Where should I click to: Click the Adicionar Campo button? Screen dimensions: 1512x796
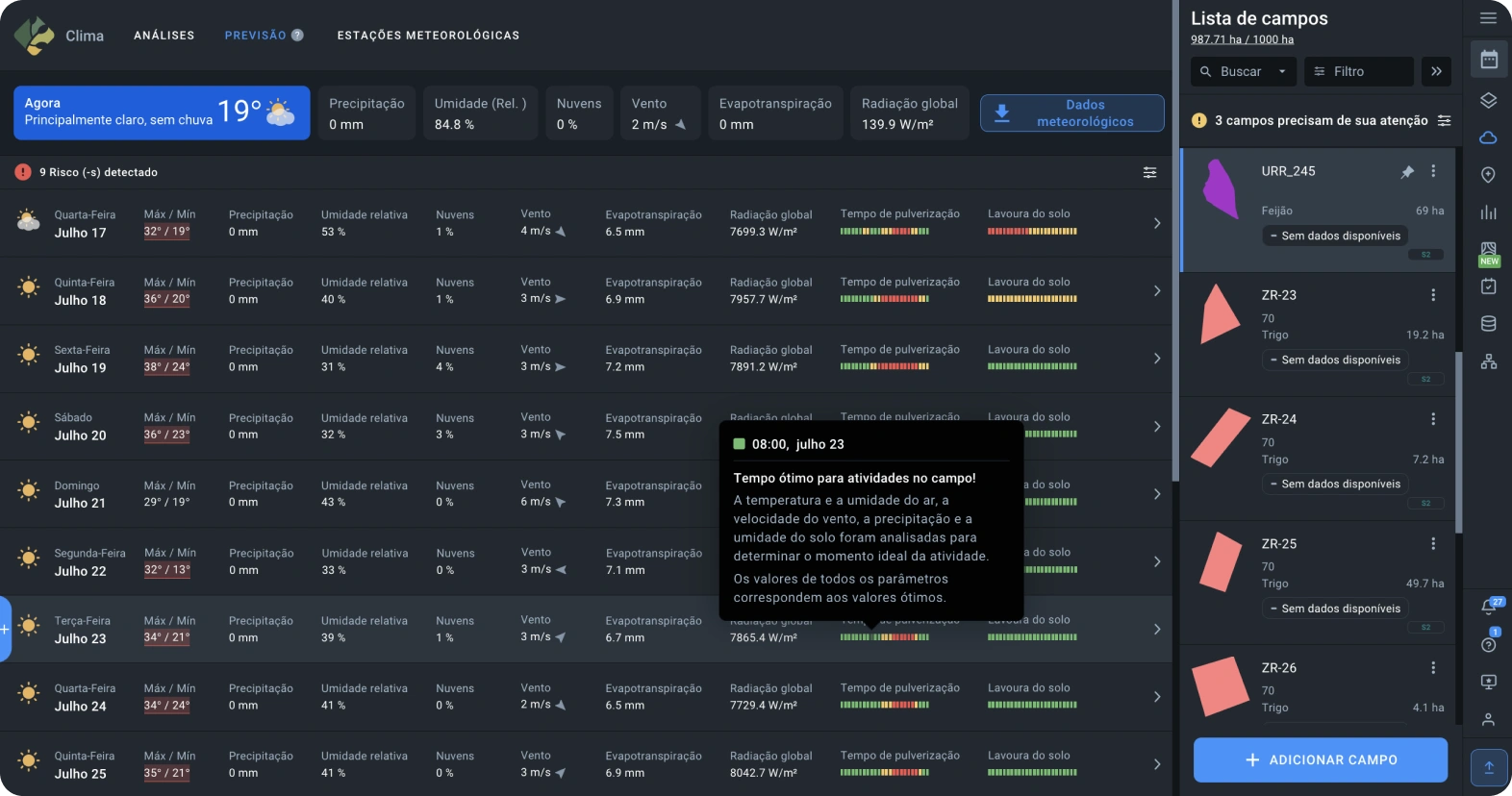[1320, 759]
